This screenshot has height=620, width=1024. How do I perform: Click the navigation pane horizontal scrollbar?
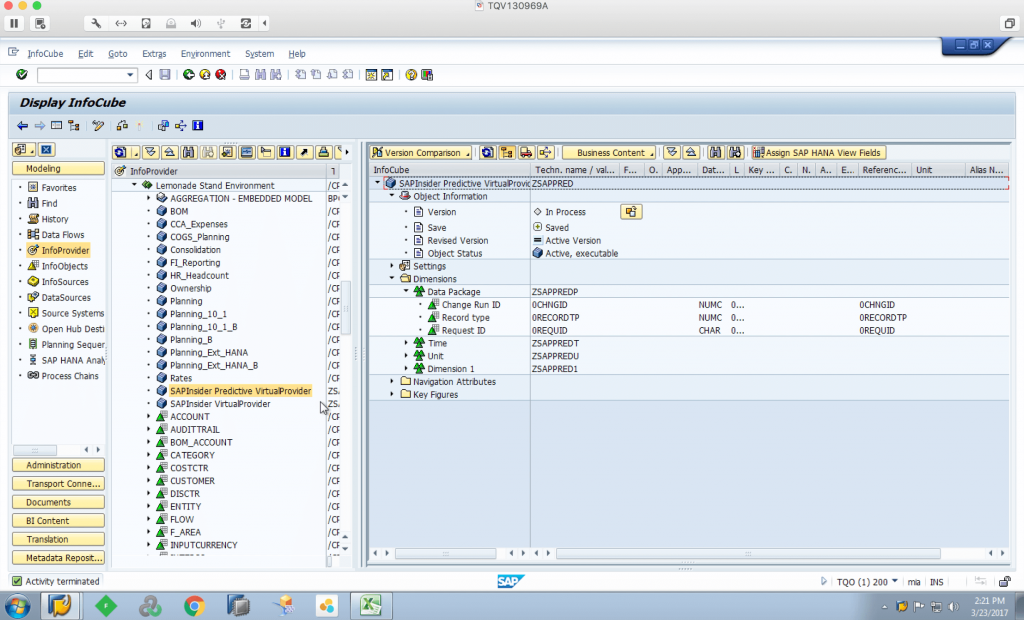tap(35, 449)
